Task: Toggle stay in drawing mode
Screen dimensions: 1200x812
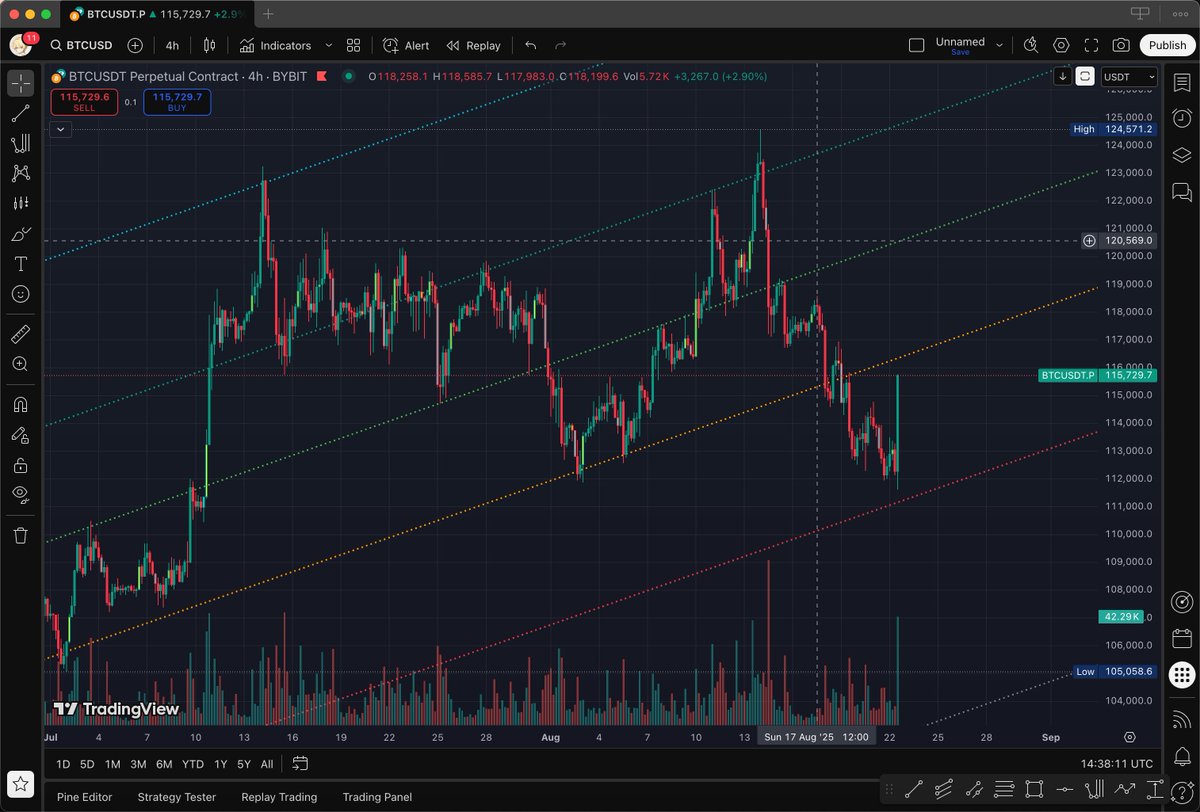Action: [20, 435]
